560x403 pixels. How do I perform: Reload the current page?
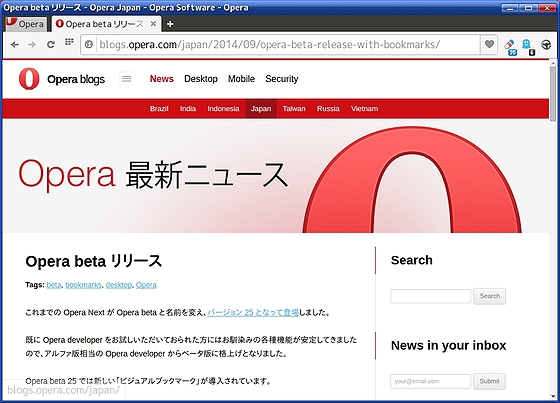click(51, 45)
